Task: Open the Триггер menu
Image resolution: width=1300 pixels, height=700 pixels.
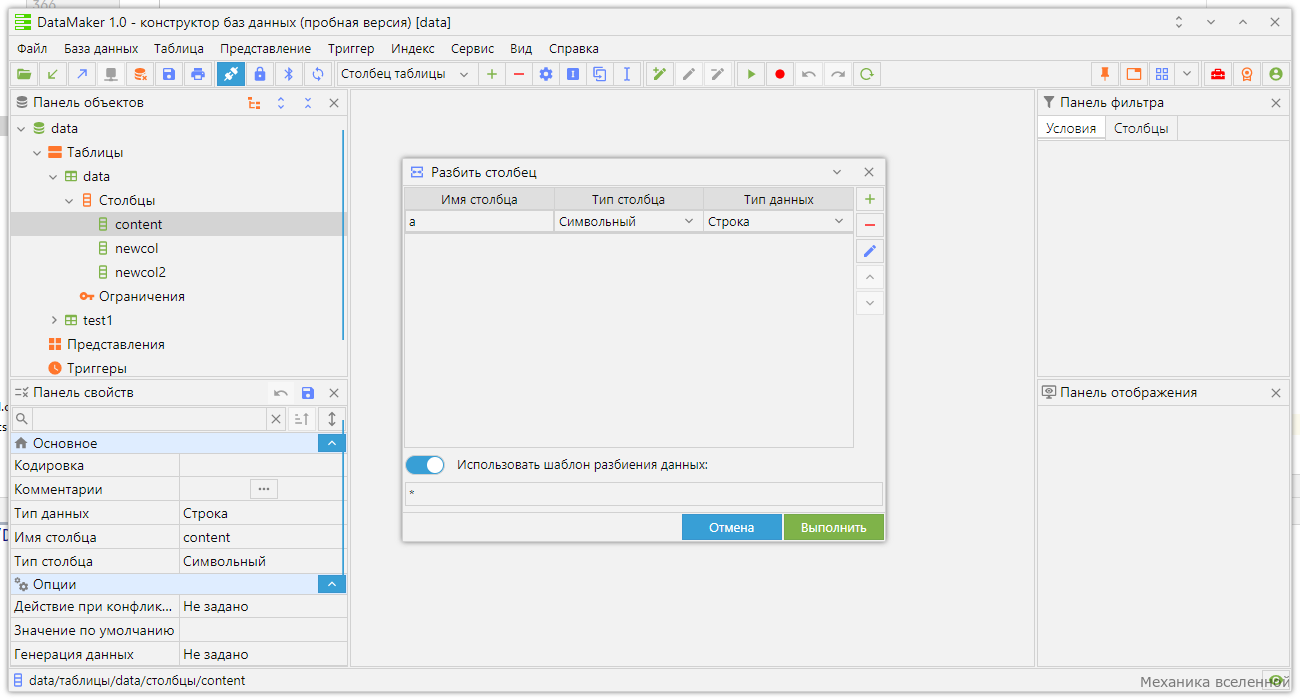Action: click(351, 48)
